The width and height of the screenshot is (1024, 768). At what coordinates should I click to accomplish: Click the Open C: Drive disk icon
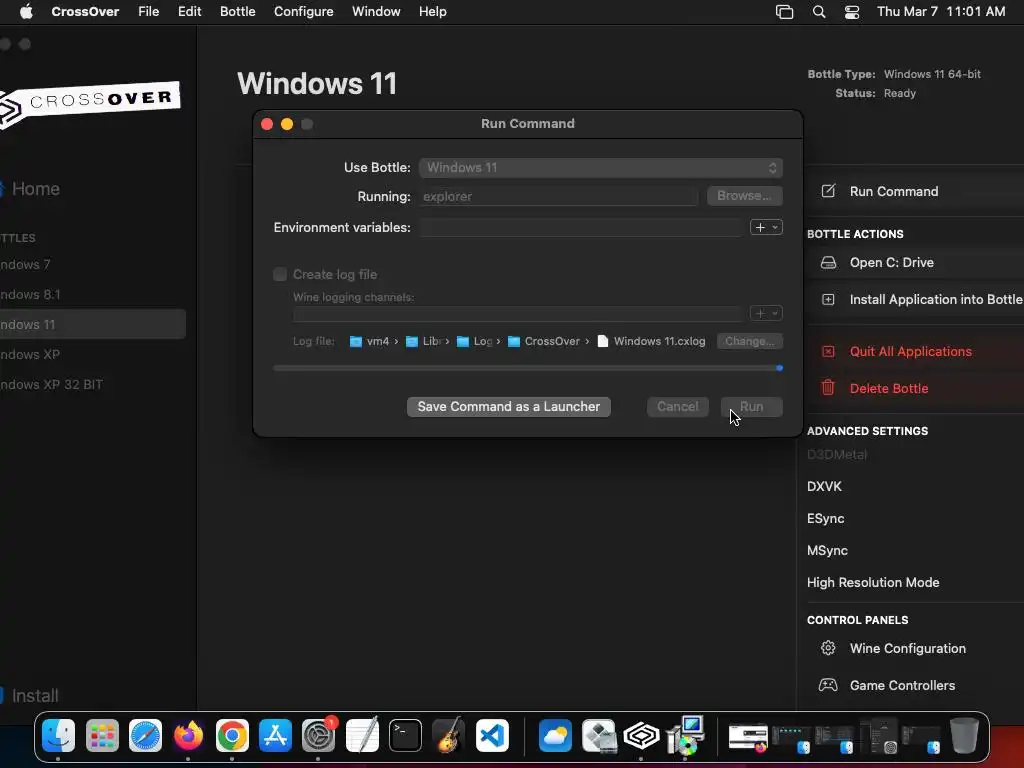point(828,263)
